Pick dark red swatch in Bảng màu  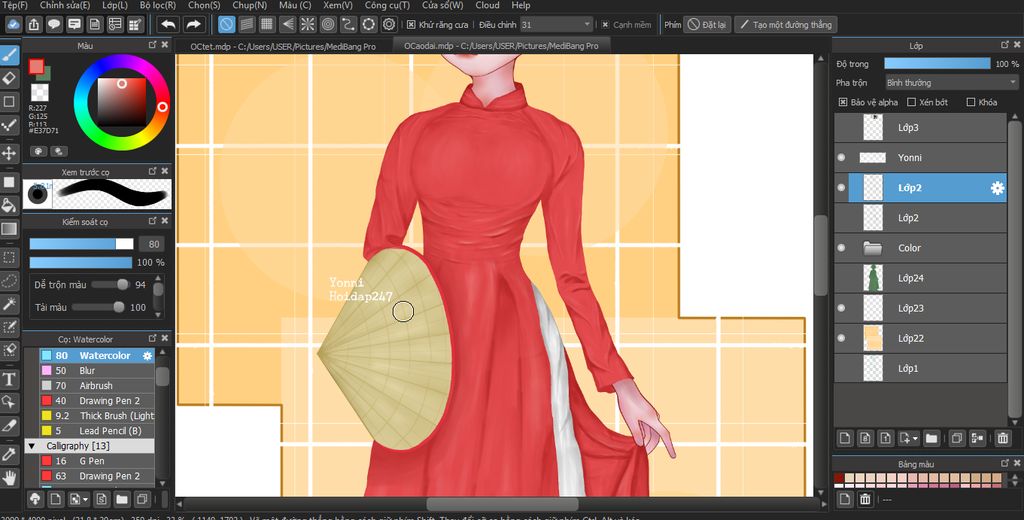839,478
